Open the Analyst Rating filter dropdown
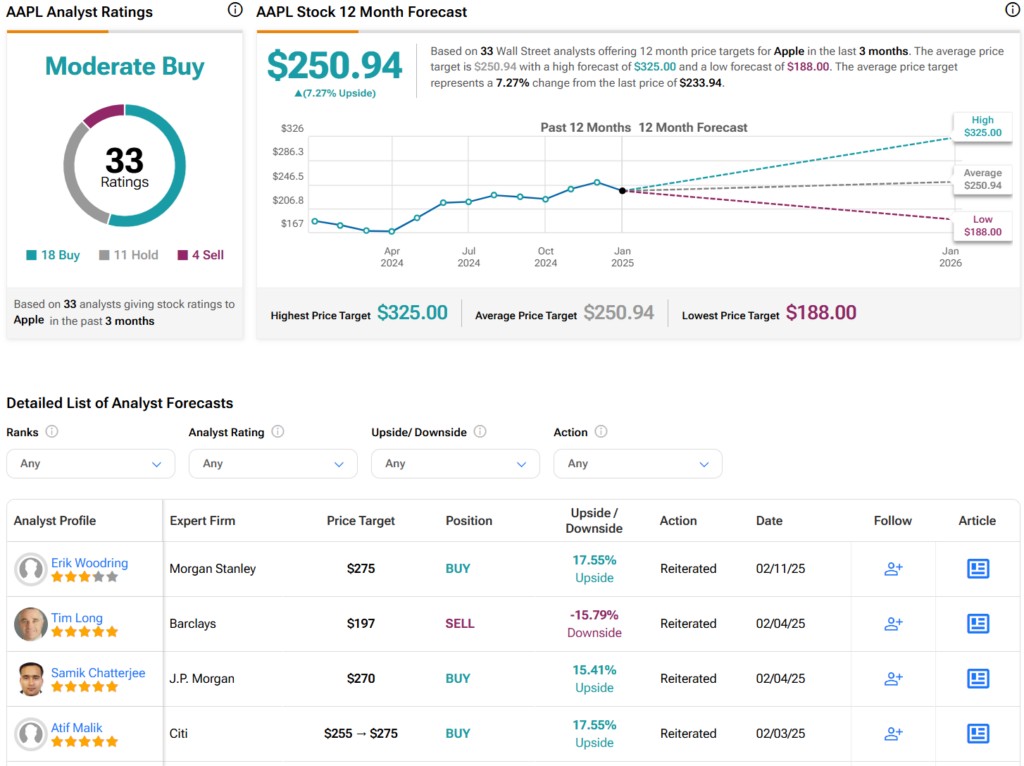 tap(272, 464)
